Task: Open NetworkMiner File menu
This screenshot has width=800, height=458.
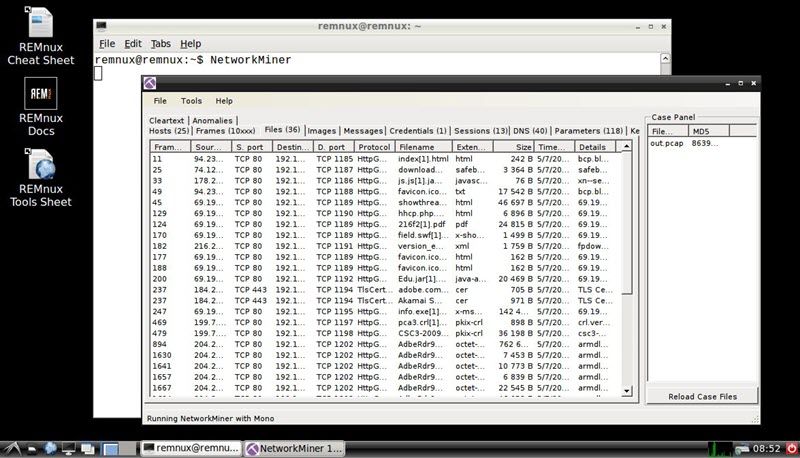Action: [x=160, y=101]
